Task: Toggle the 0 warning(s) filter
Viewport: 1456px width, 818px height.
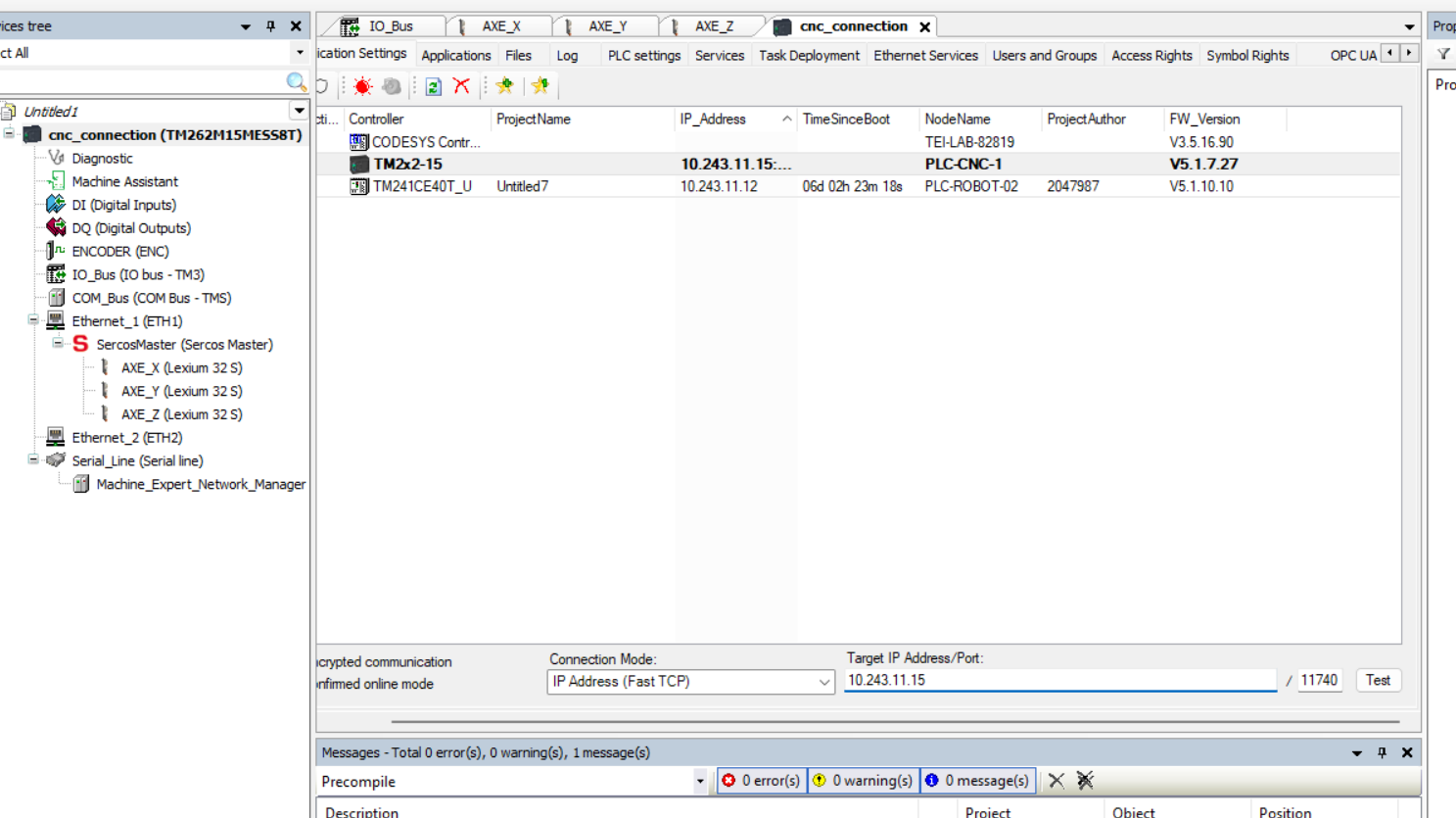Action: [864, 781]
